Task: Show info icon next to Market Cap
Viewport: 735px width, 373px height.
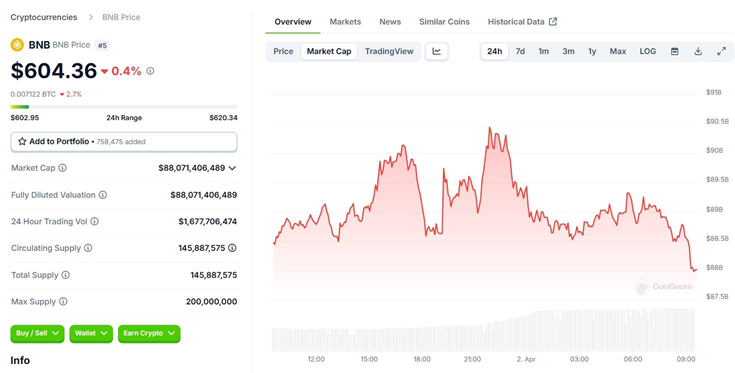Action: [62, 168]
